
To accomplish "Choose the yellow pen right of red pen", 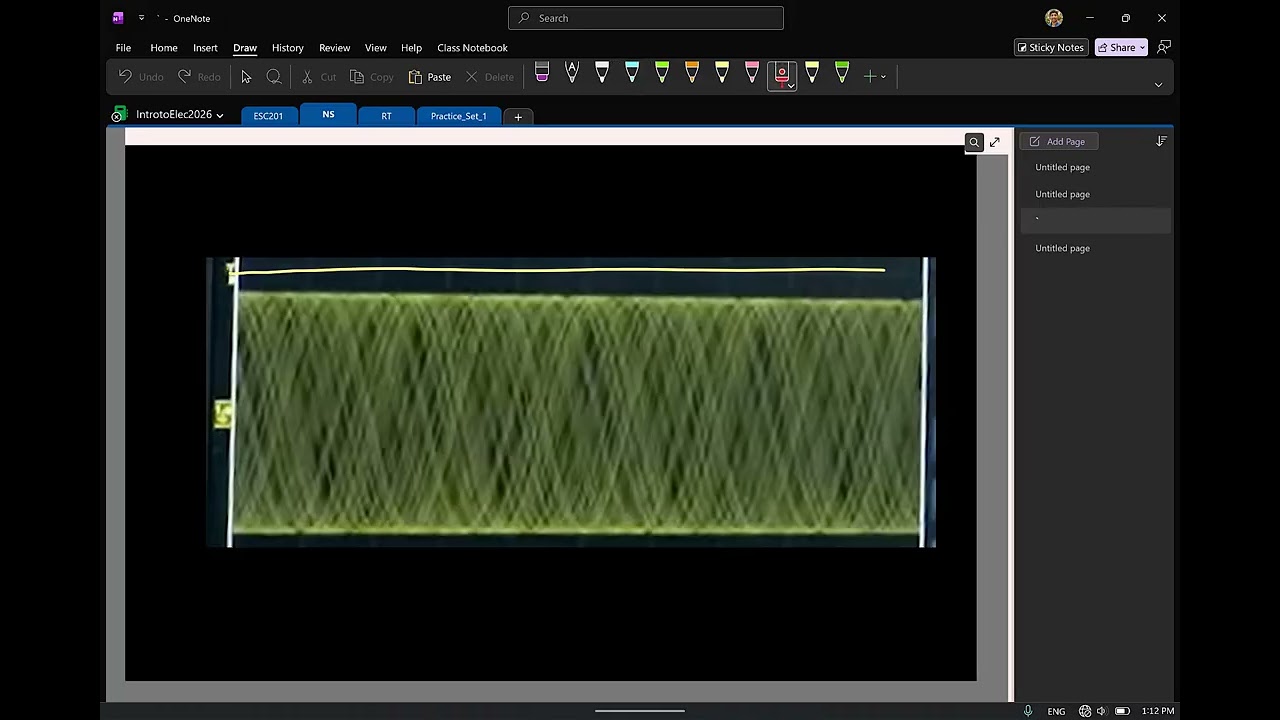I will pyautogui.click(x=812, y=72).
